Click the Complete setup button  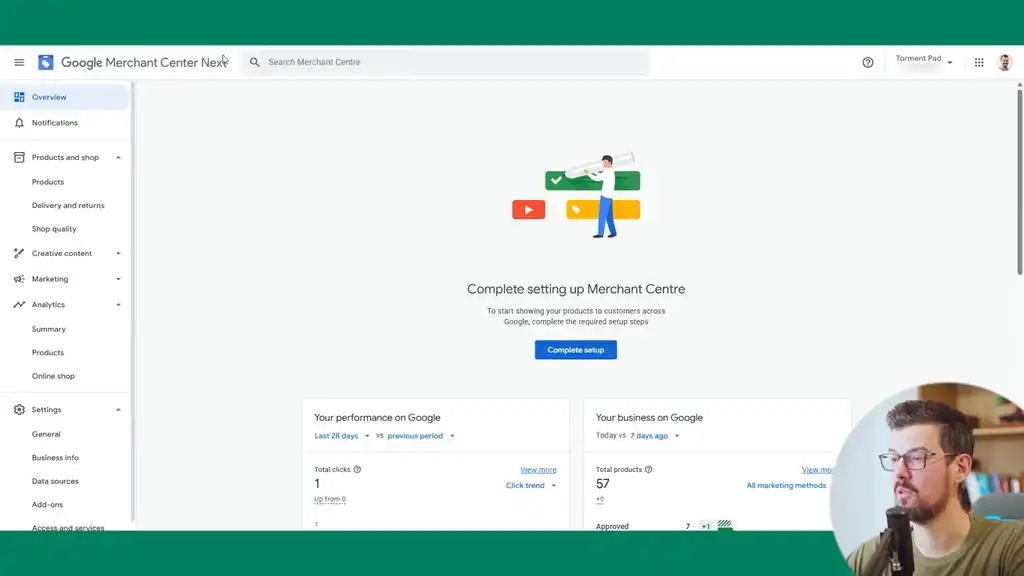coord(575,349)
